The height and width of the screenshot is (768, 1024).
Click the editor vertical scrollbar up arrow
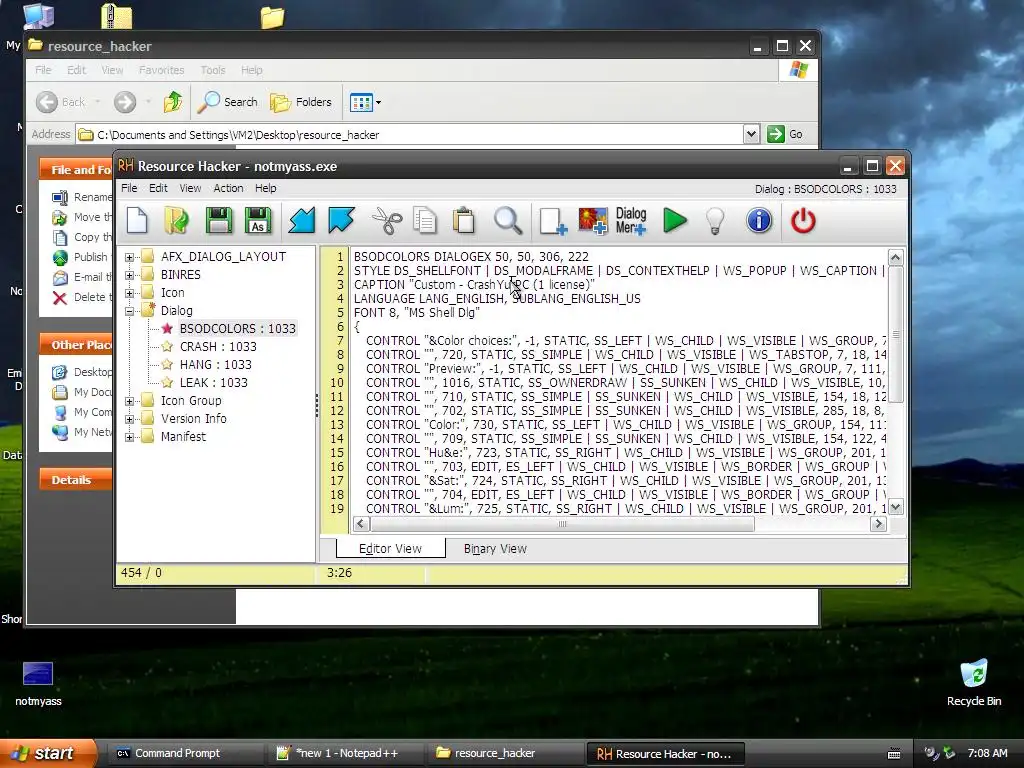pyautogui.click(x=895, y=257)
